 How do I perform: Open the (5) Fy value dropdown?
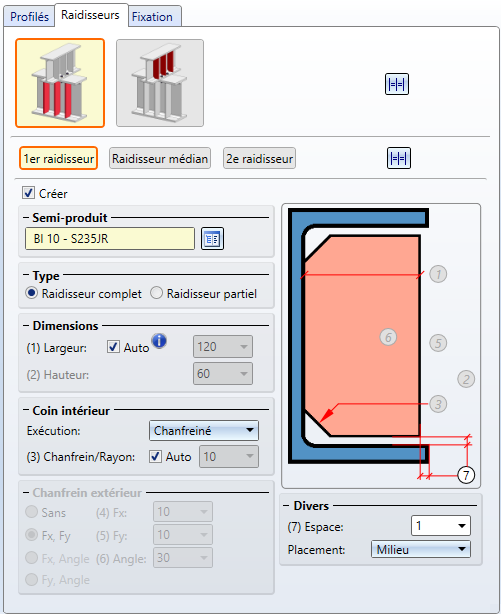tap(183, 535)
